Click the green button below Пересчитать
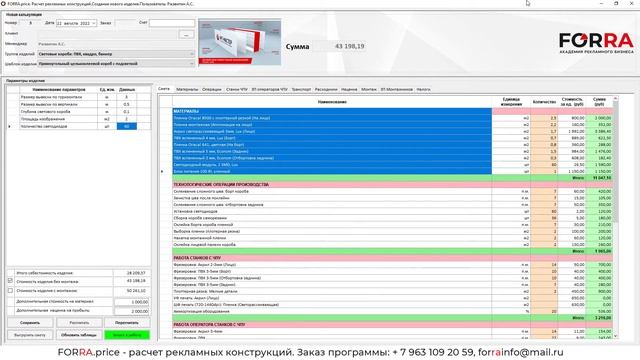This screenshot has height=360, width=640. (127, 335)
